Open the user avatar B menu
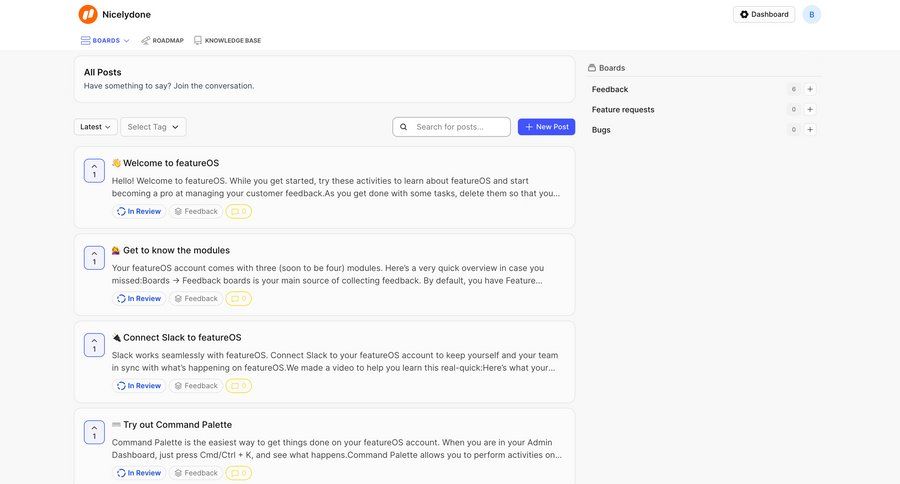 [812, 14]
